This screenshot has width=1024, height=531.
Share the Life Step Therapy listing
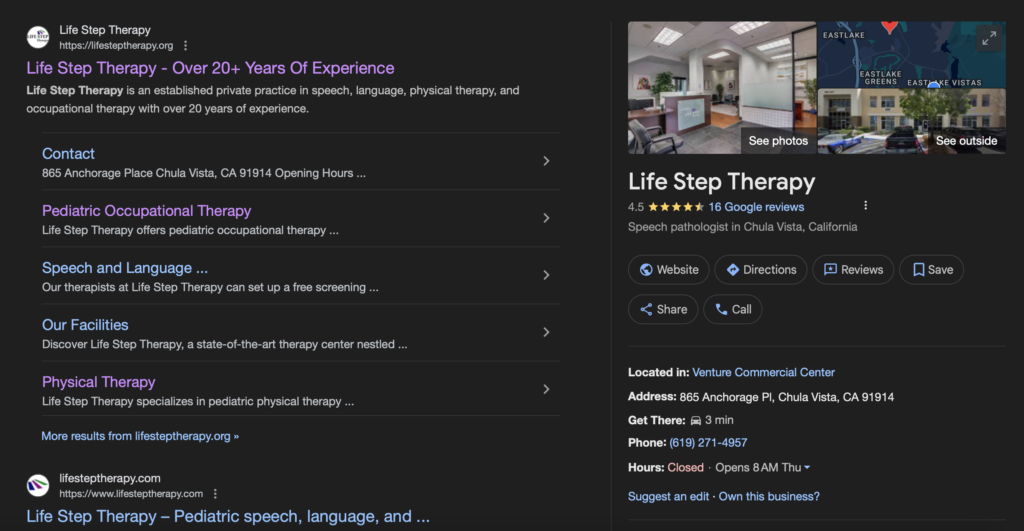[663, 310]
